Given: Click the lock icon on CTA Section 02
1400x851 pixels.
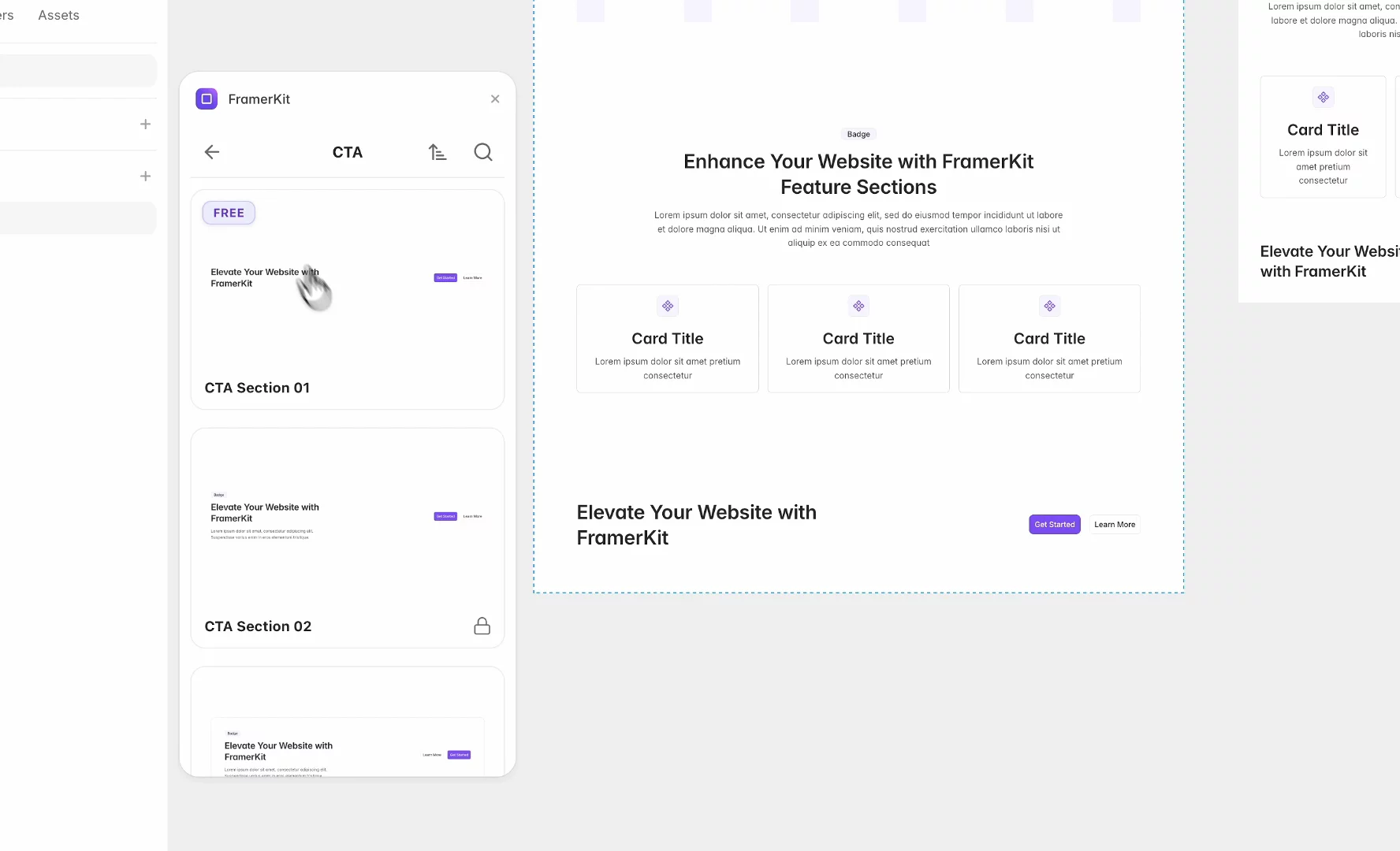Looking at the screenshot, I should pyautogui.click(x=482, y=626).
